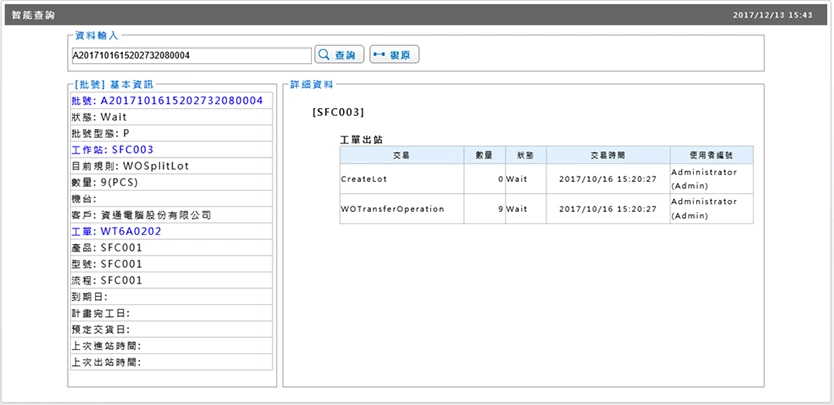This screenshot has width=834, height=405.
Task: Select the 狀態: Wait row
Action: click(x=171, y=117)
